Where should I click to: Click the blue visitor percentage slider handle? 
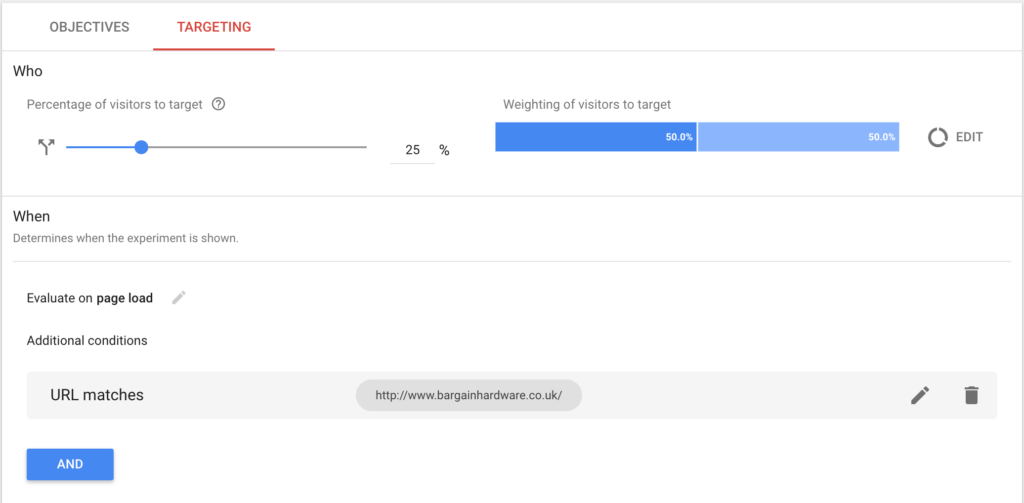(x=141, y=147)
